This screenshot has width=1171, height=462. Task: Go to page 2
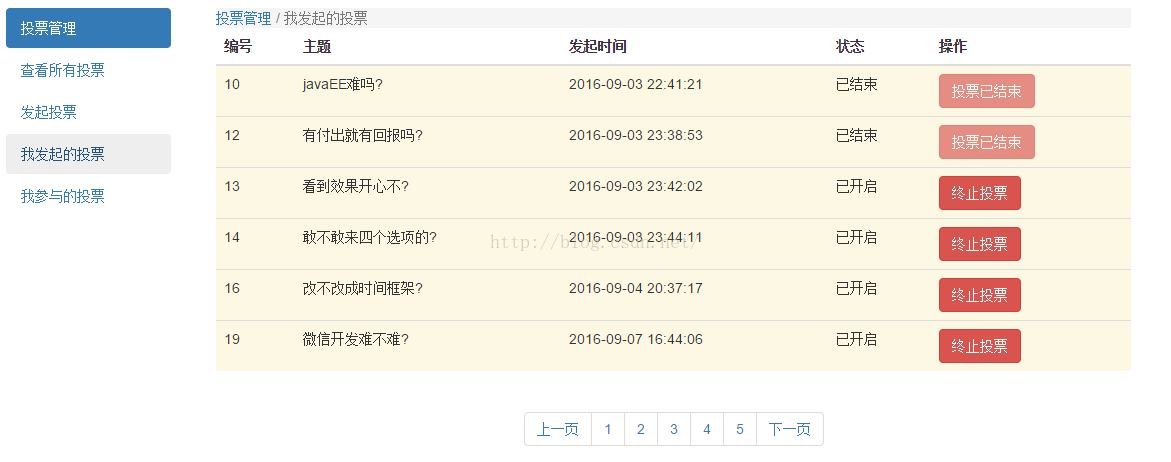[641, 429]
